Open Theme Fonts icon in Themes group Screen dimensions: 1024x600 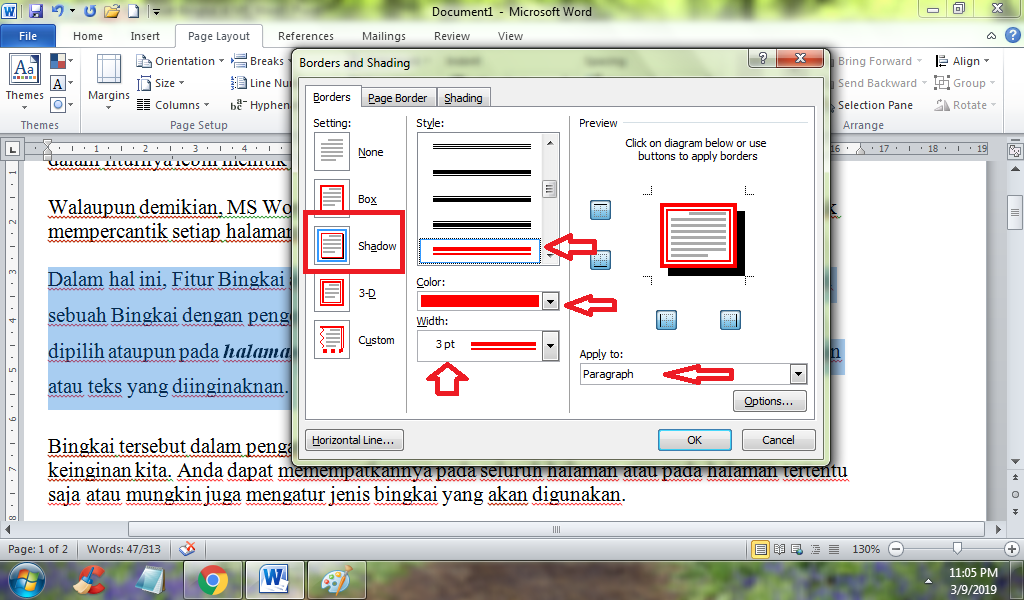61,84
